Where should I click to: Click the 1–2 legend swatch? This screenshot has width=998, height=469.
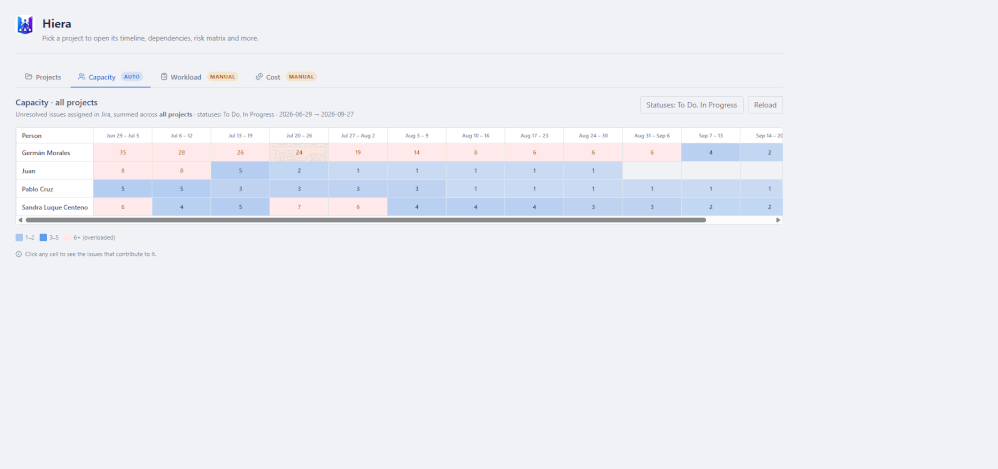tap(19, 237)
